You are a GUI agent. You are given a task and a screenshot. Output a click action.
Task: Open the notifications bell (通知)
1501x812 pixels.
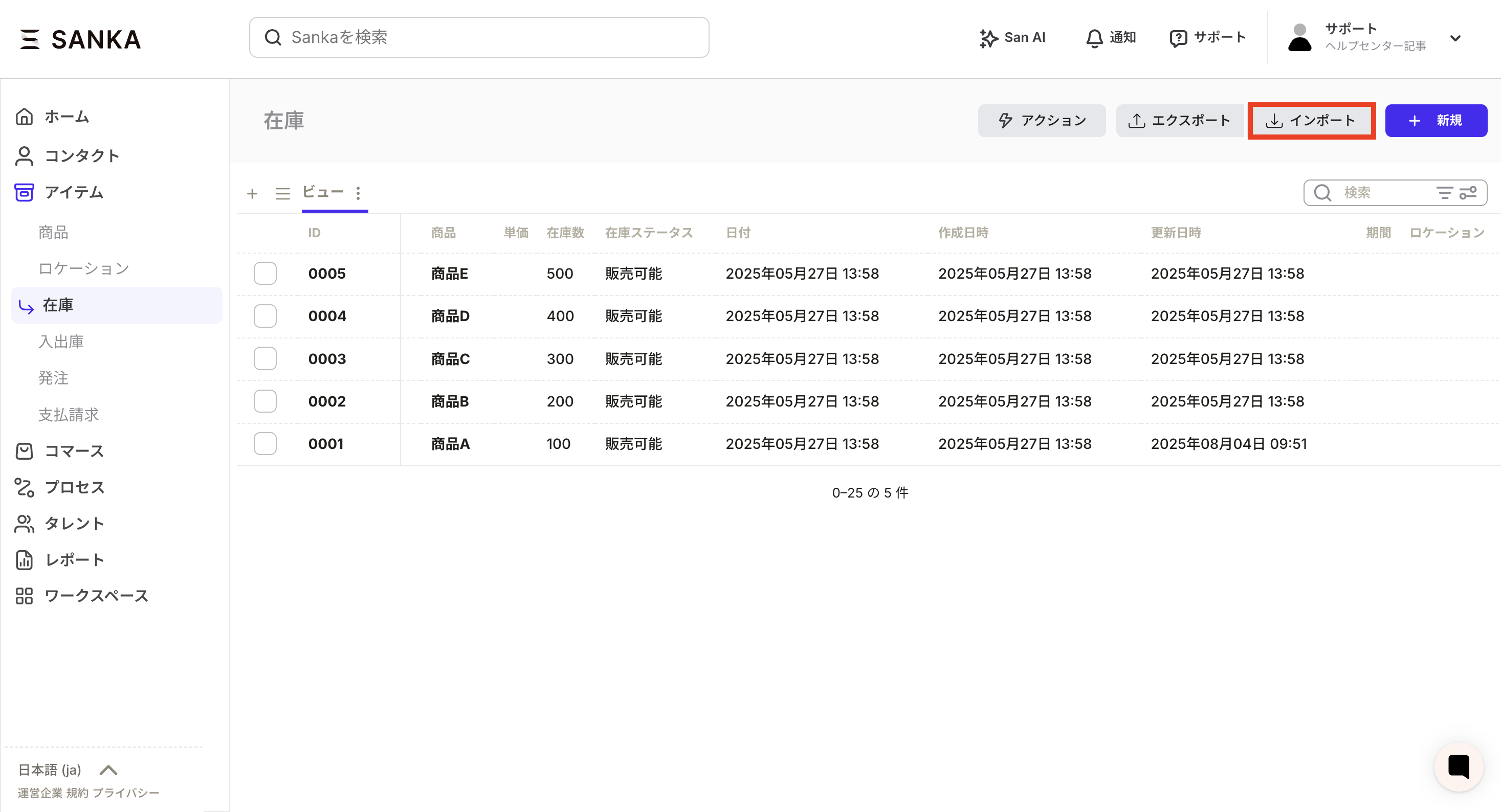[1094, 38]
